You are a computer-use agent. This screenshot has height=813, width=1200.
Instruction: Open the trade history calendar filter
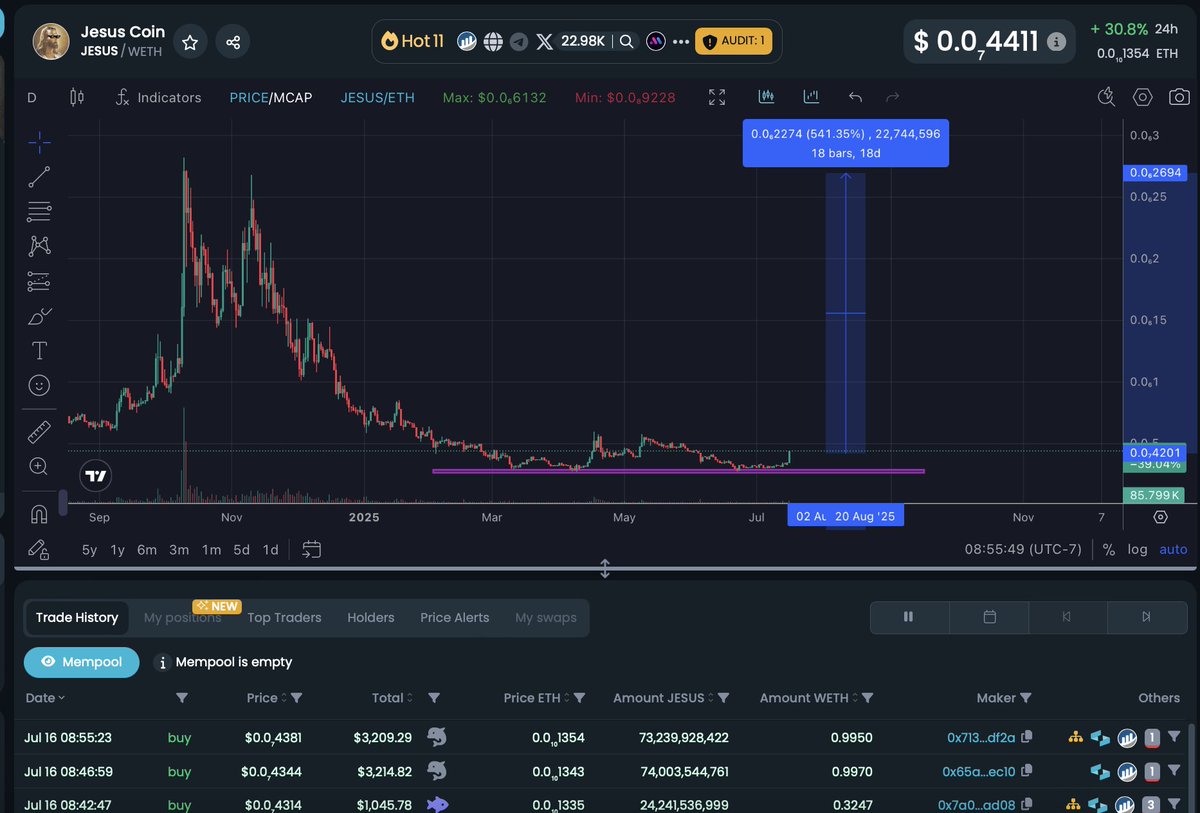[989, 617]
